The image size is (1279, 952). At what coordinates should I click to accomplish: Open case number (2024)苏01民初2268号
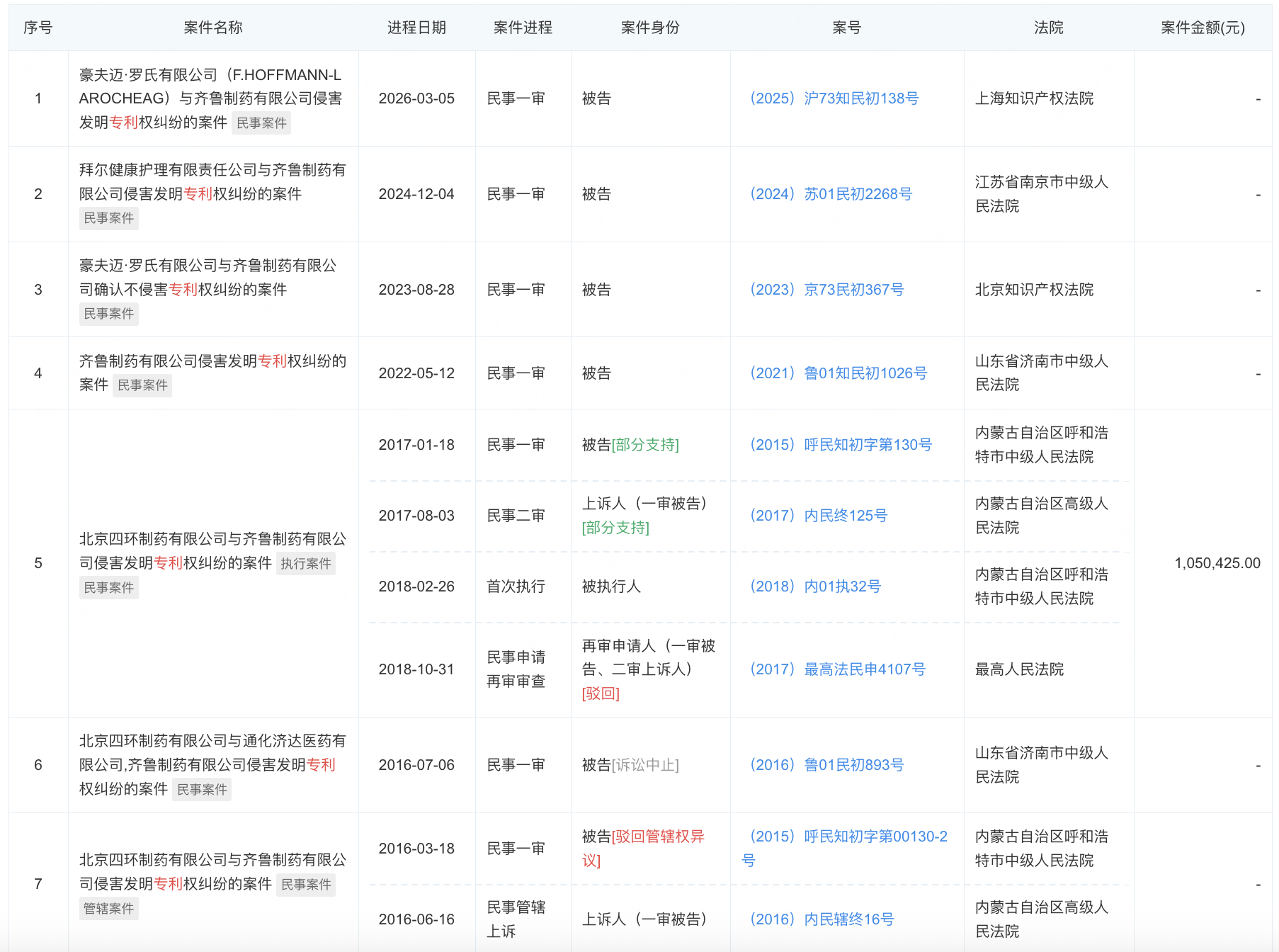pyautogui.click(x=830, y=194)
